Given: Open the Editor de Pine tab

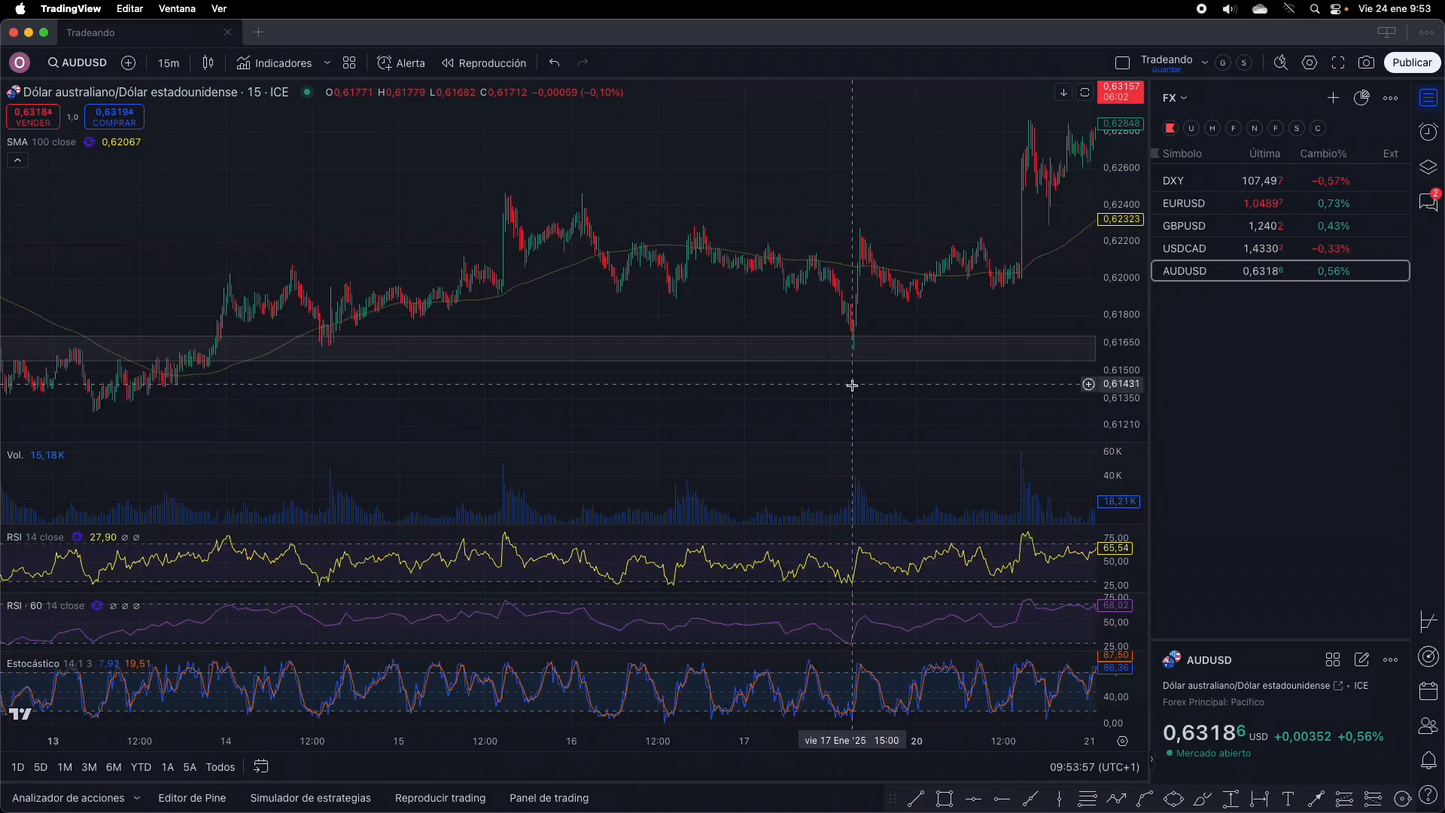Looking at the screenshot, I should point(192,798).
